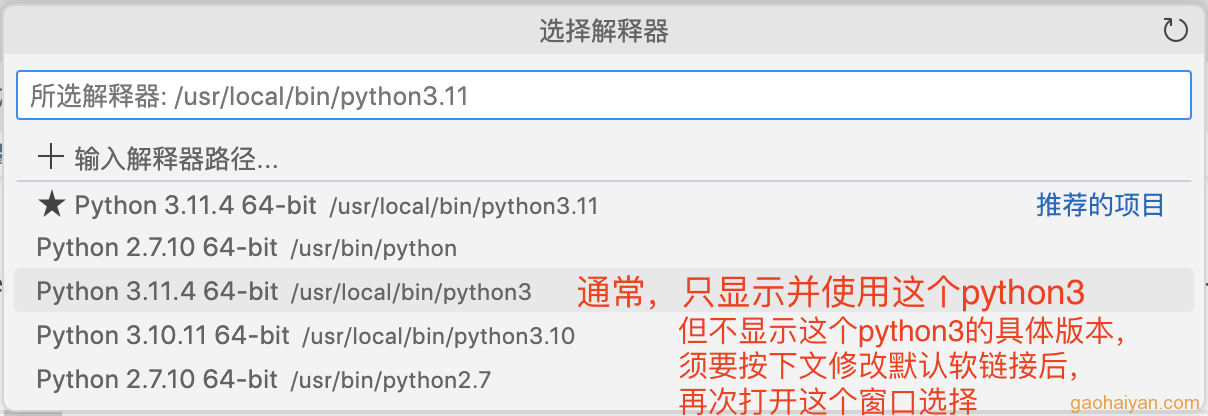Click the /usr/local/bin/python3.11 path in the starred row
The image size is (1208, 416).
coord(463,207)
